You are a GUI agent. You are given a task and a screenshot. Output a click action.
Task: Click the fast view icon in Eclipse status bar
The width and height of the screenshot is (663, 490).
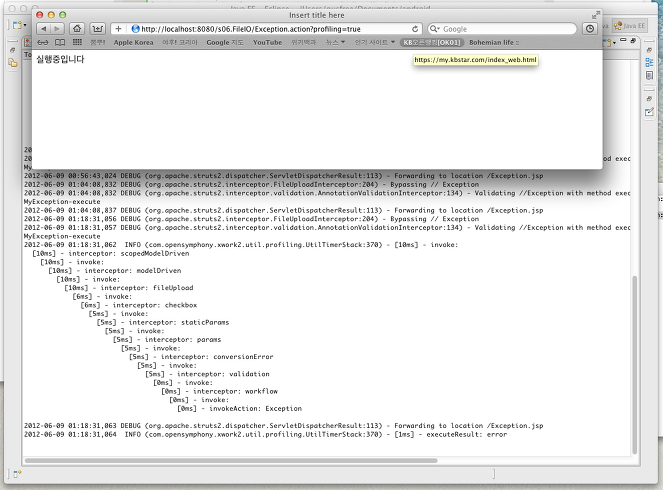[x=17, y=474]
